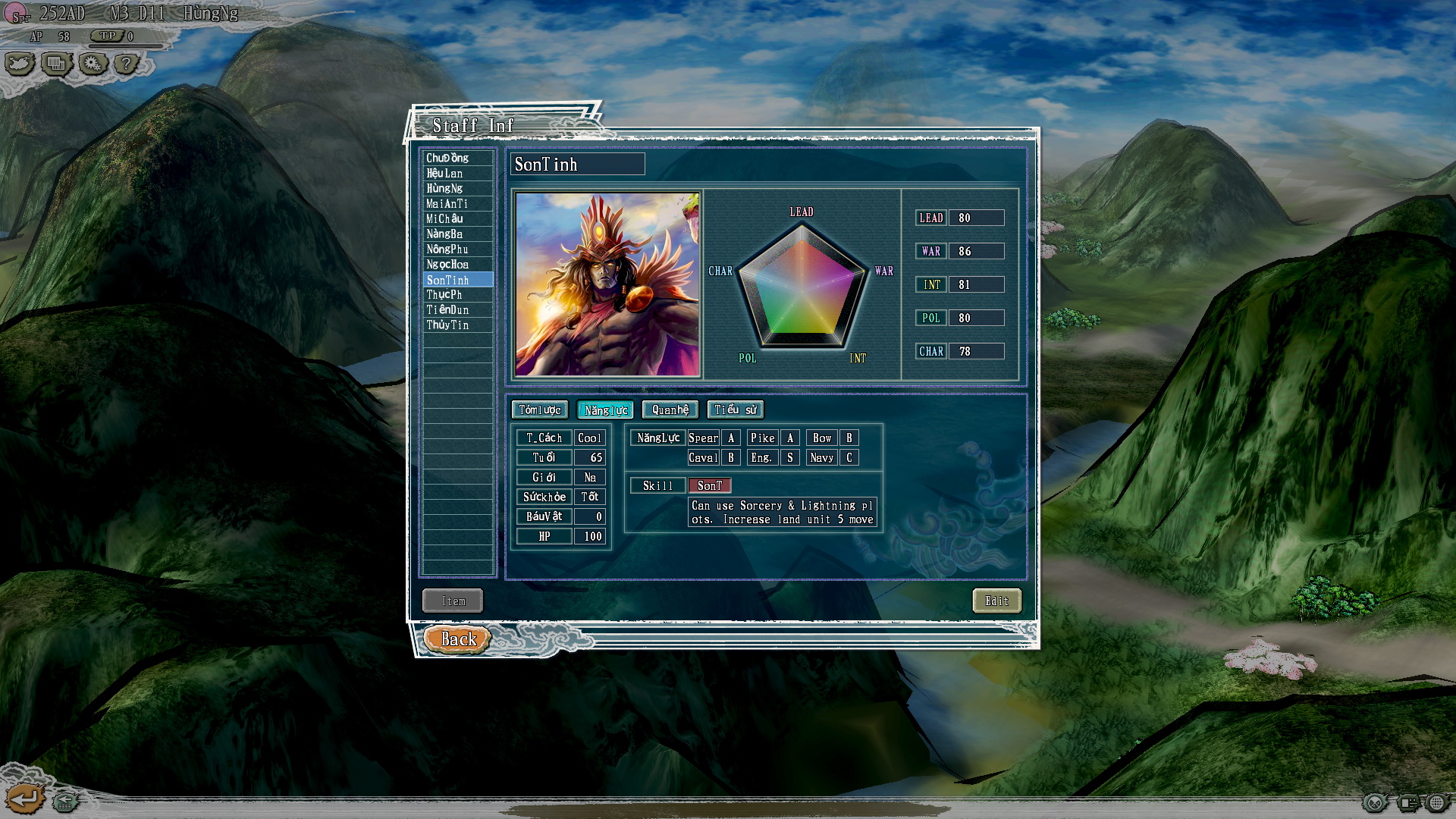Click the Eng. rank S cell

[790, 457]
